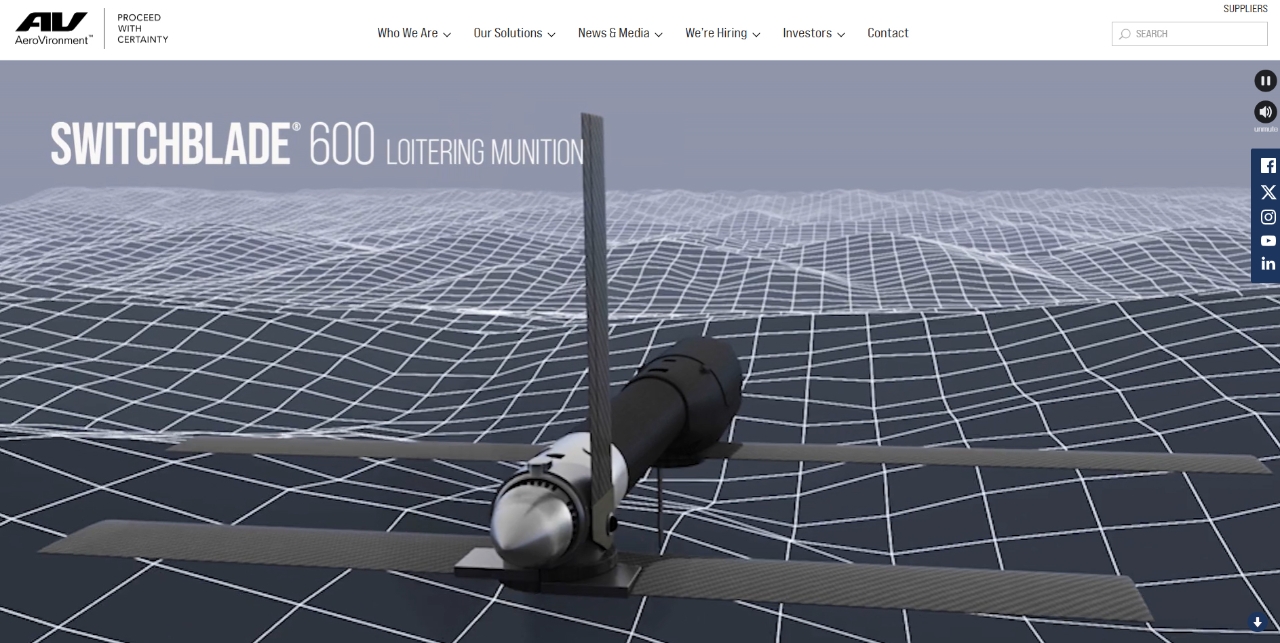Expand the Investors menu
Screen dimensions: 1280x643
pos(814,33)
